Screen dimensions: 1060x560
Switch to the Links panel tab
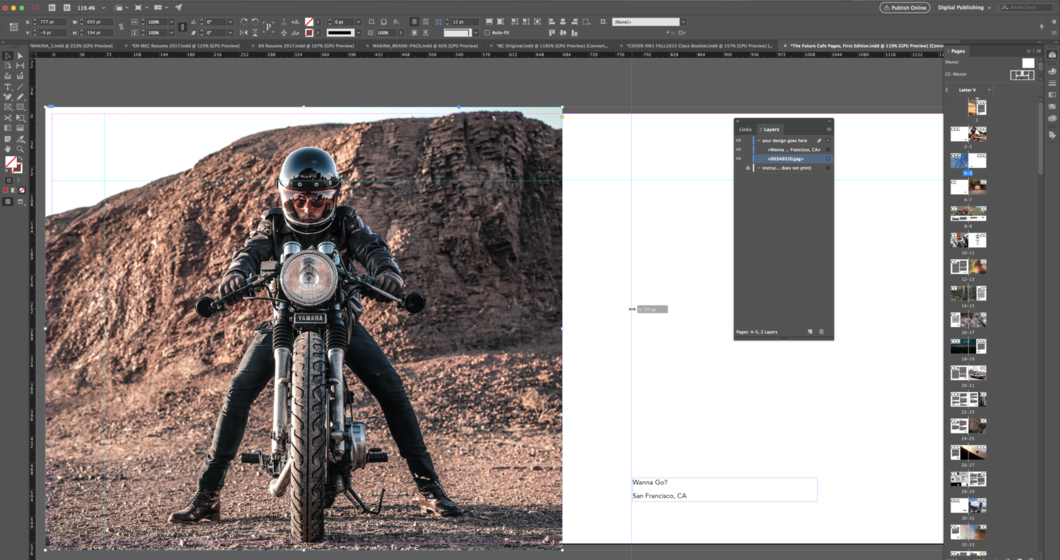tap(745, 129)
